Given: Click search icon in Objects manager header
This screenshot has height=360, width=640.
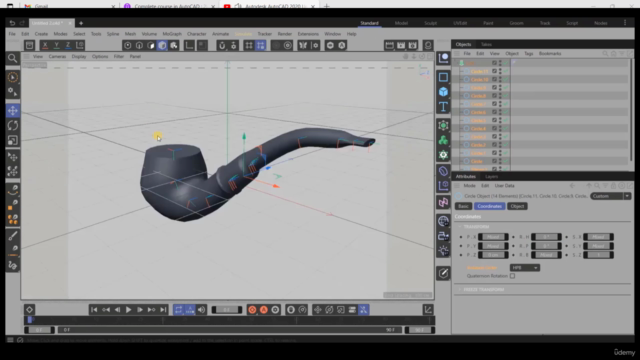Looking at the screenshot, I should [605, 53].
